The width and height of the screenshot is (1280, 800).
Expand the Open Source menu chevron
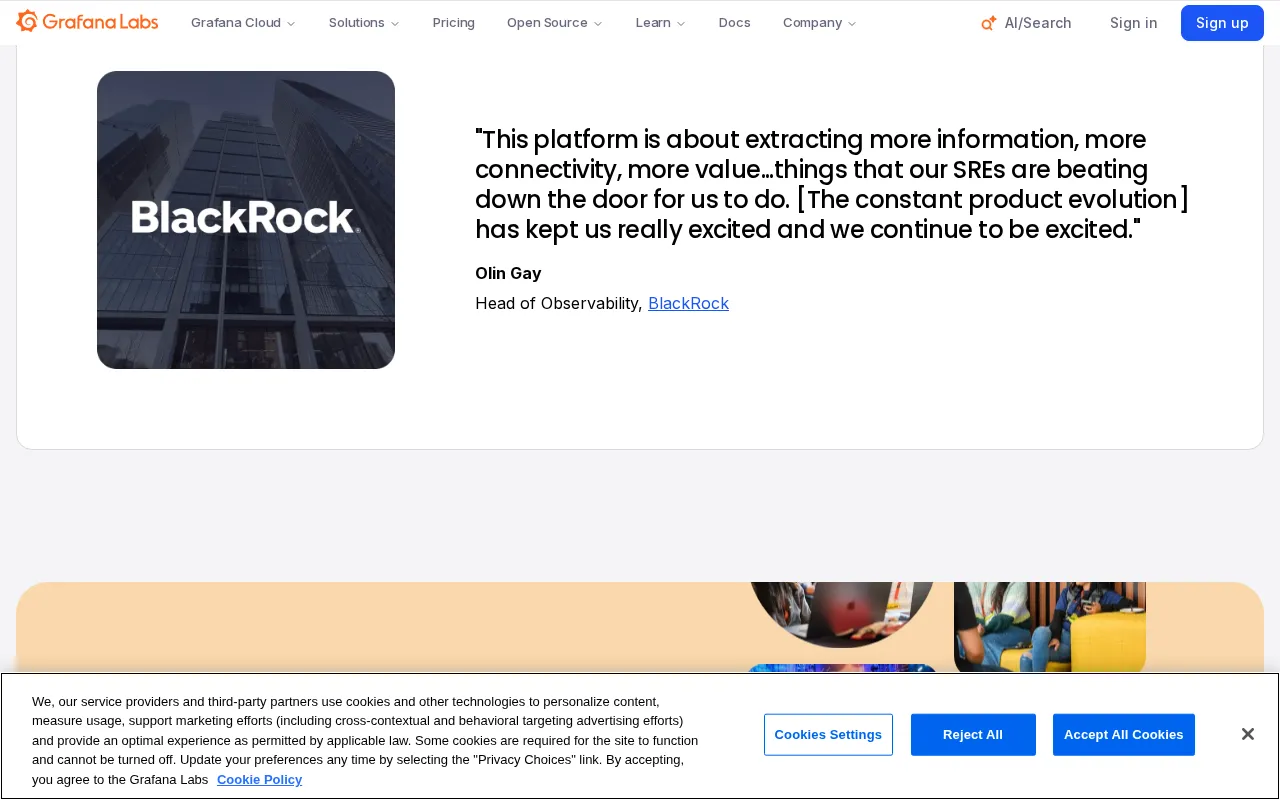coord(598,24)
